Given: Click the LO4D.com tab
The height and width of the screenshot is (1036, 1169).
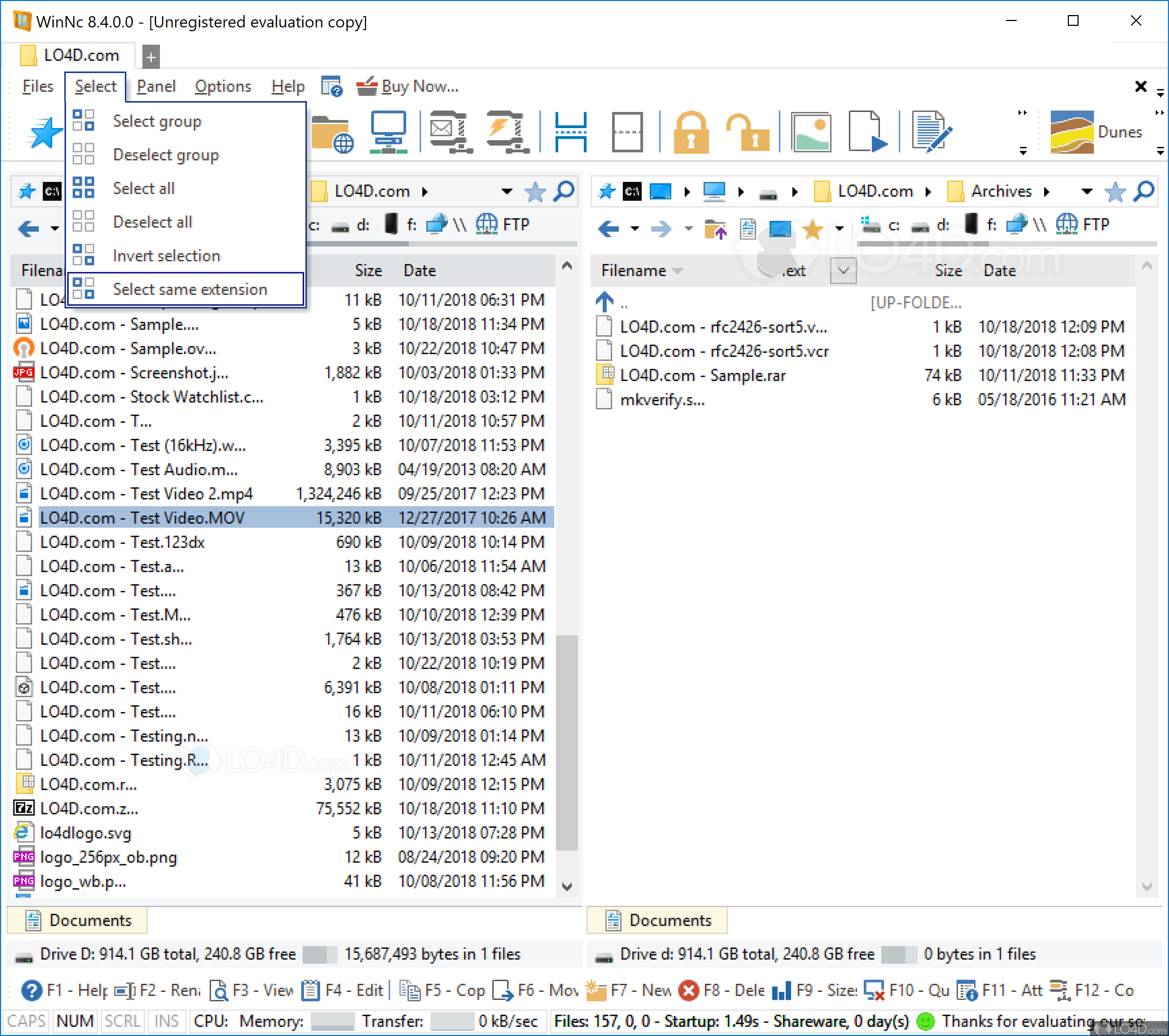Looking at the screenshot, I should coord(71,55).
